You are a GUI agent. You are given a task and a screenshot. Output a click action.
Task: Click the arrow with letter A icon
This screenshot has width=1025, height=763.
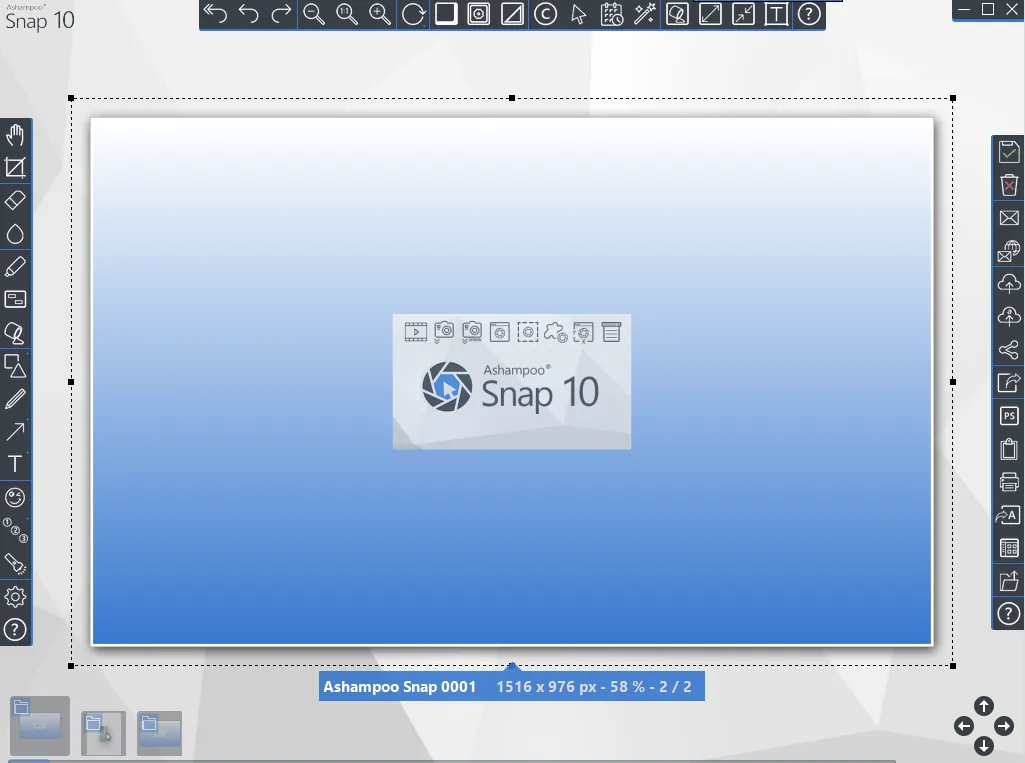1009,515
